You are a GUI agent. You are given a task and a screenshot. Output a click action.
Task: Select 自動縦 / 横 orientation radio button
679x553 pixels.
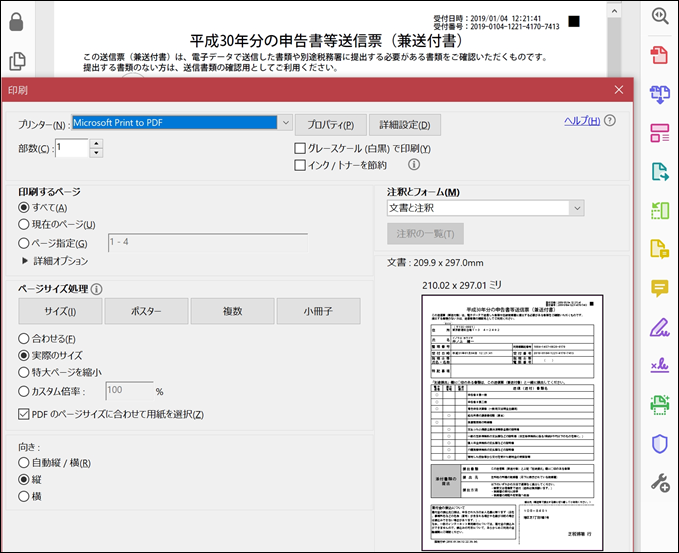pyautogui.click(x=24, y=462)
